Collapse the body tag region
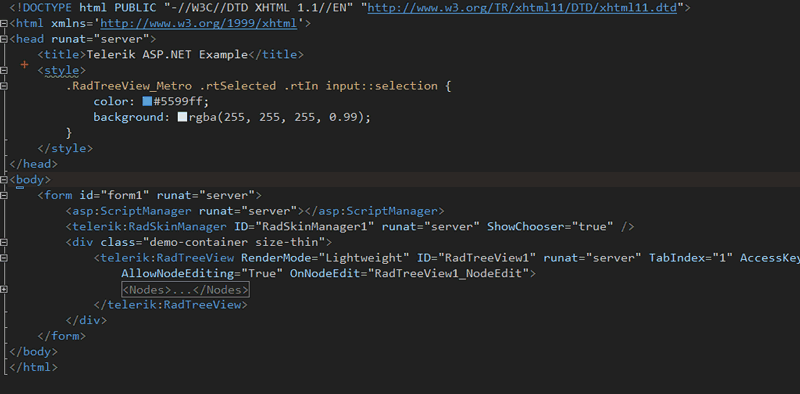This screenshot has height=394, width=800. coord(4,180)
